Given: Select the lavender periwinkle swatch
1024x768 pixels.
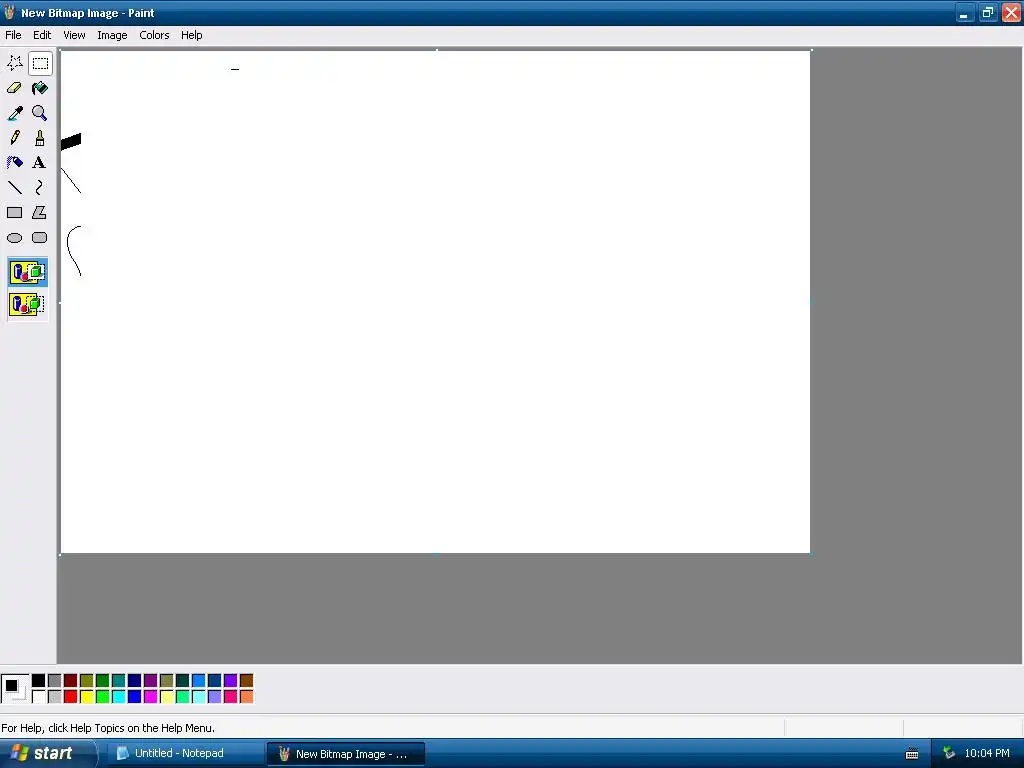Looking at the screenshot, I should point(215,697).
